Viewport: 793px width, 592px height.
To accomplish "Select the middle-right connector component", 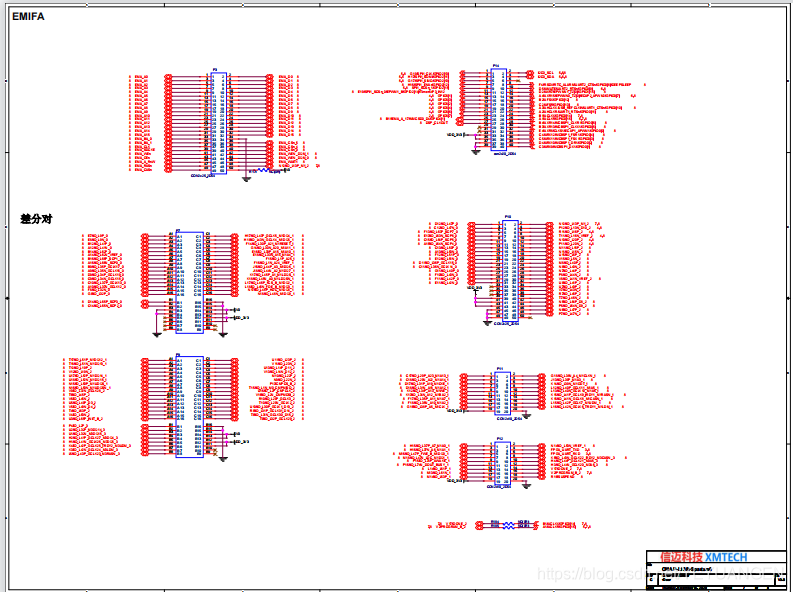I will tap(510, 268).
